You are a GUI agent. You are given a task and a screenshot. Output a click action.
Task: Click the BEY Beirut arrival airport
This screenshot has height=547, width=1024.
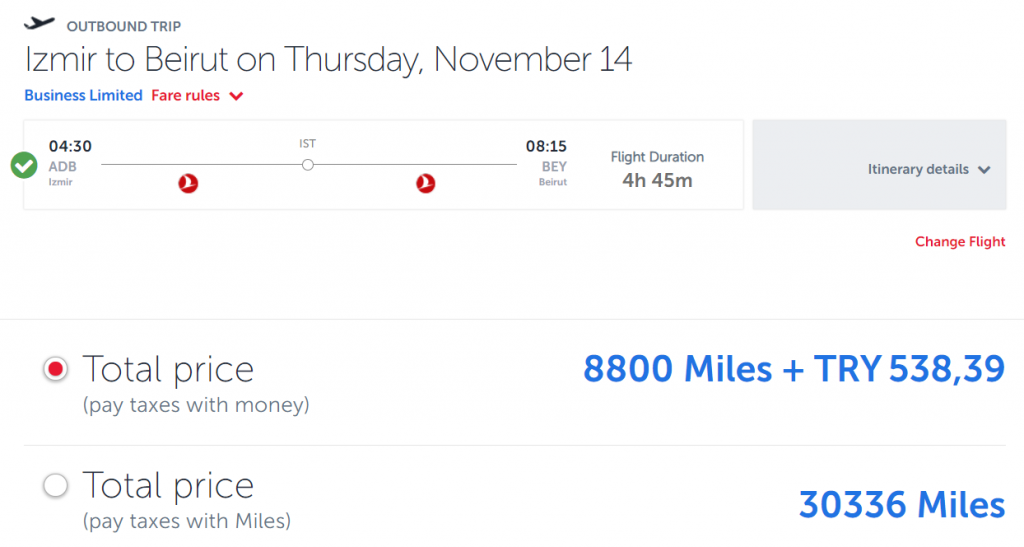tap(552, 173)
